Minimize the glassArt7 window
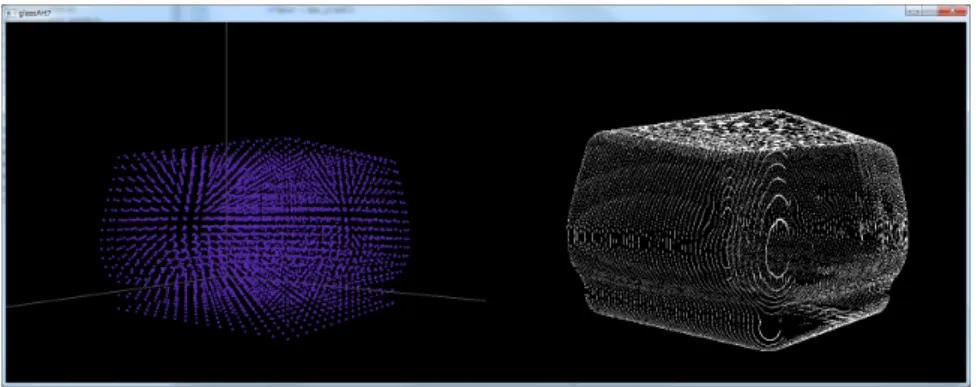 [x=914, y=11]
